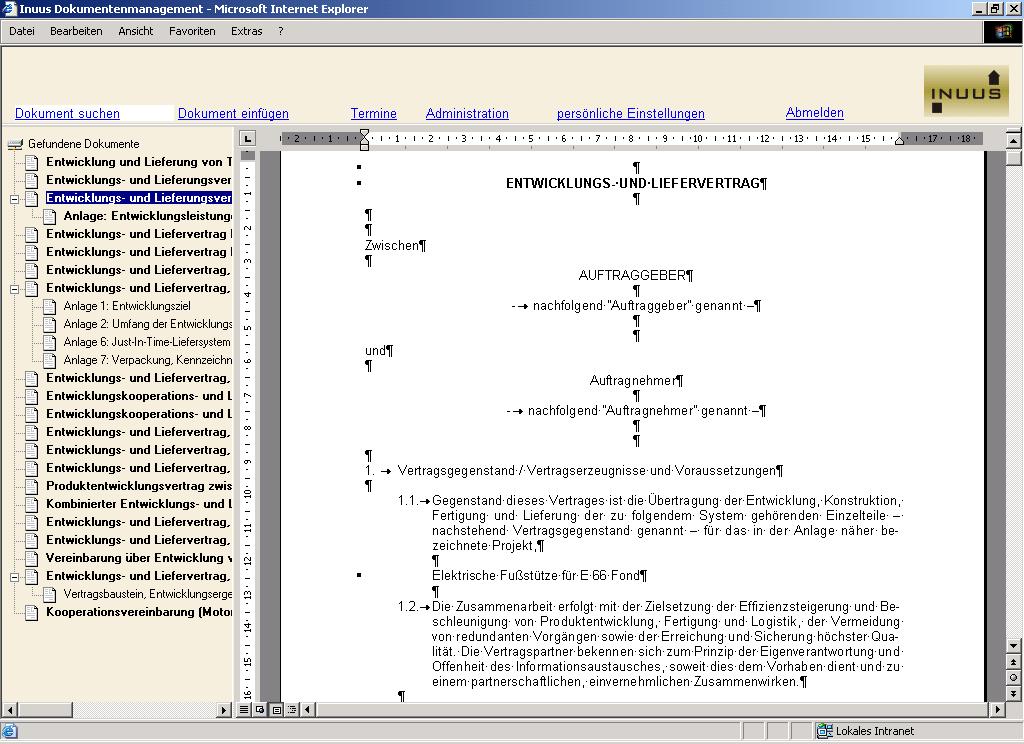Click the Select Browse Object round button
Screen dimensions: 1024x744
pos(1013,678)
